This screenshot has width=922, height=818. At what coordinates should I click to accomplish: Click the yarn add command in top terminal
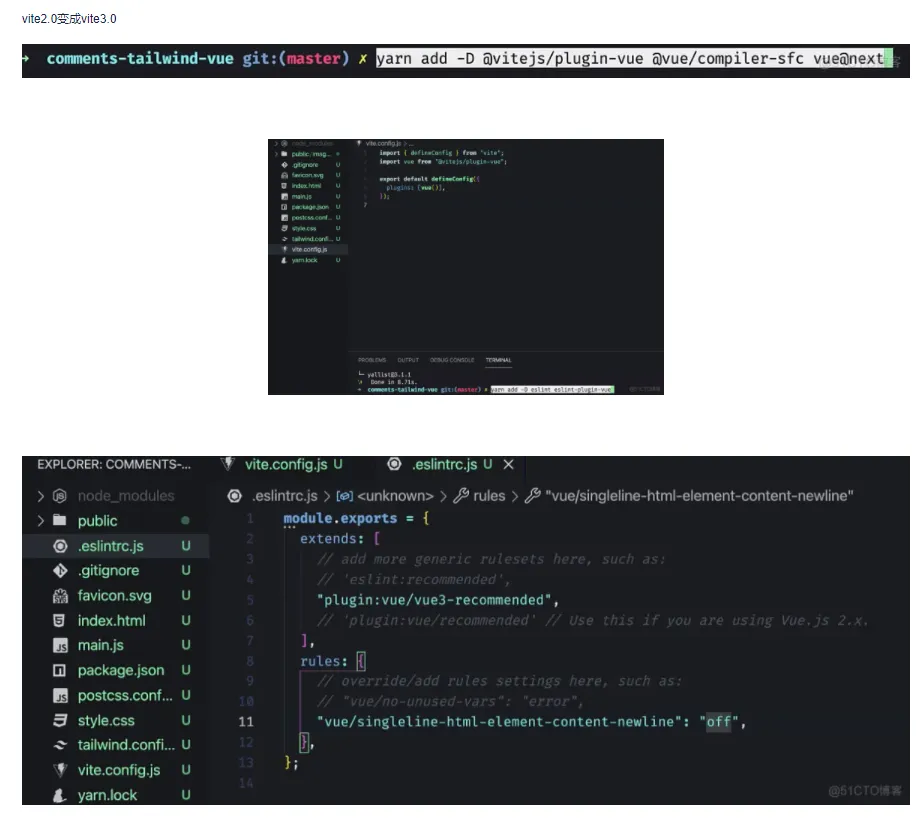(x=630, y=58)
